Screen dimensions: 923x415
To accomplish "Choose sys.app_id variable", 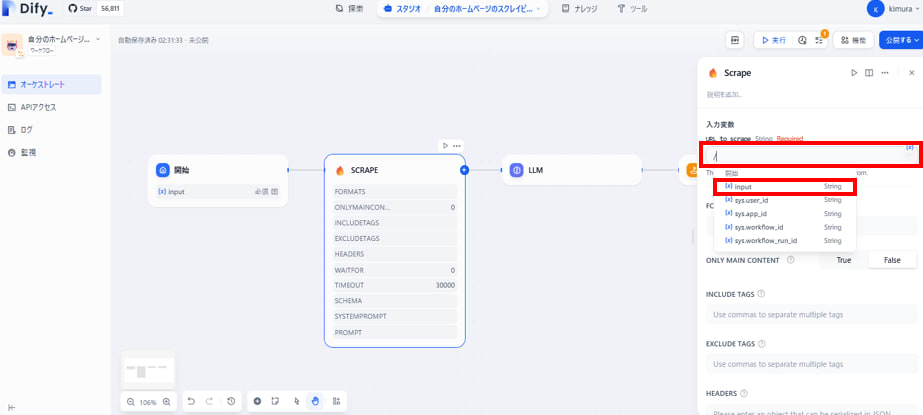I will [x=784, y=214].
